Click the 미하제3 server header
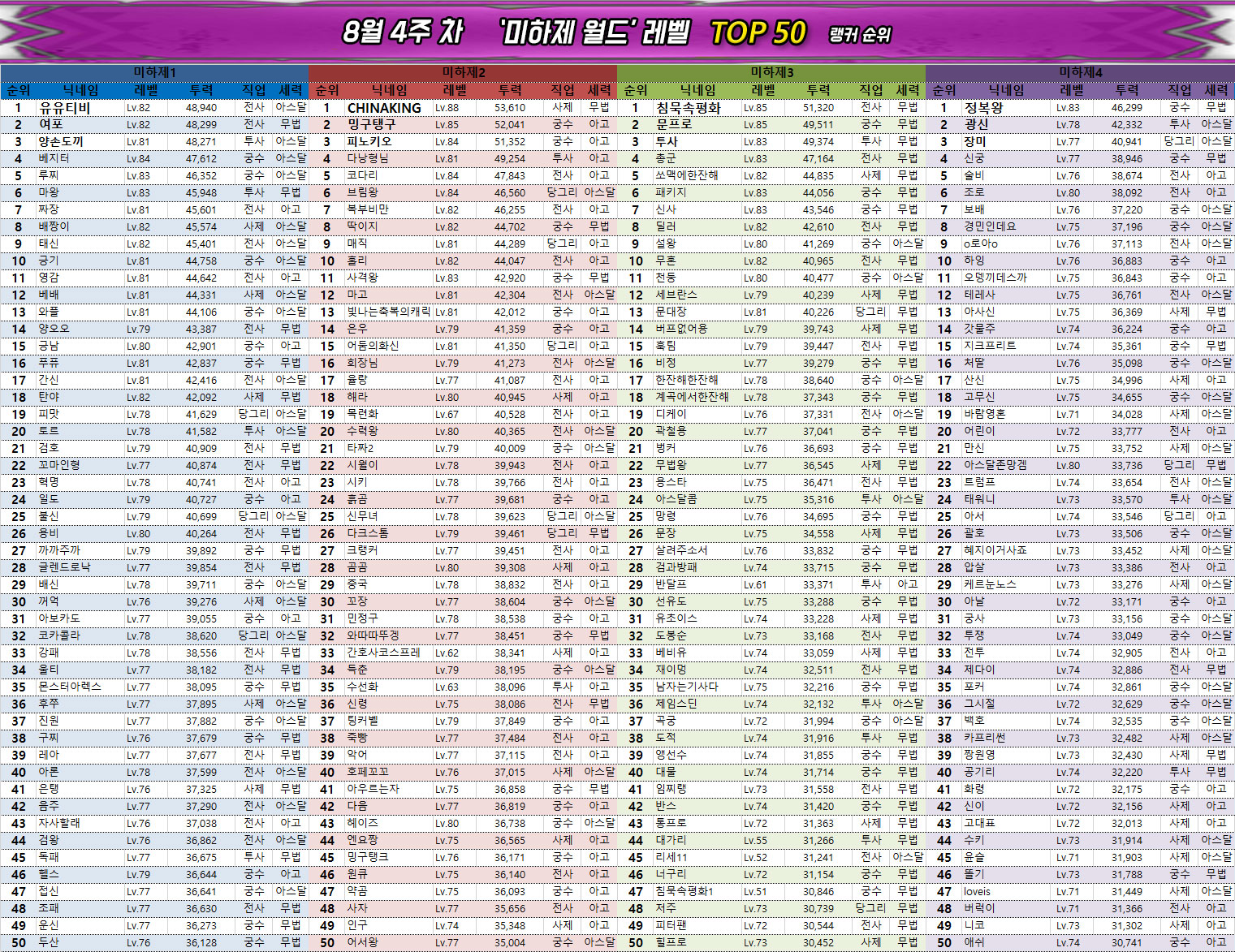The width and height of the screenshot is (1235, 952). [x=771, y=72]
